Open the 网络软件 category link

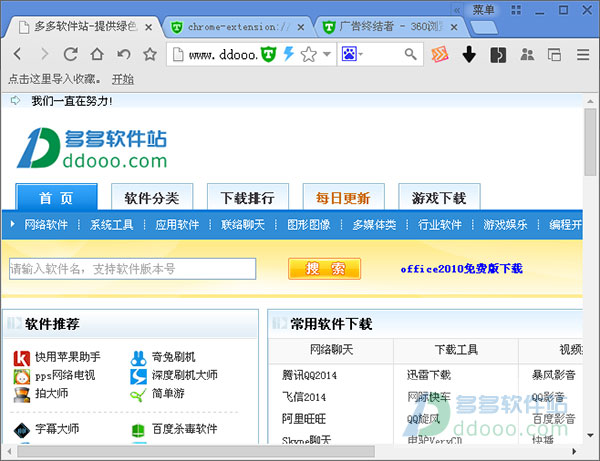point(46,225)
